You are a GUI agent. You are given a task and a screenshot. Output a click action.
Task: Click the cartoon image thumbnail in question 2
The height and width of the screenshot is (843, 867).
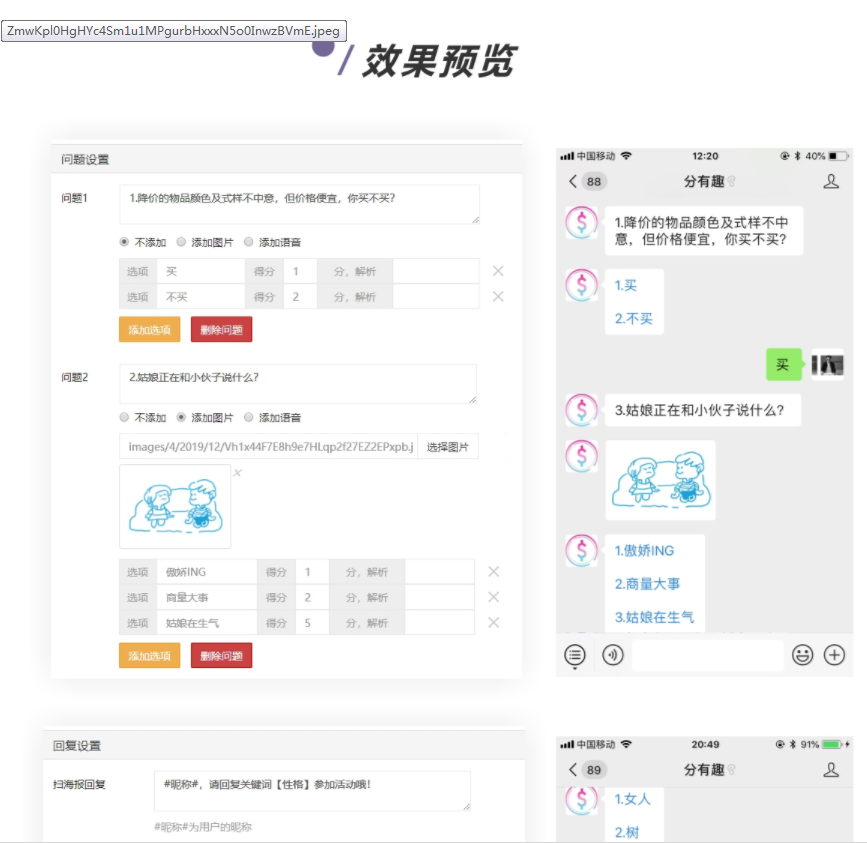[x=175, y=506]
